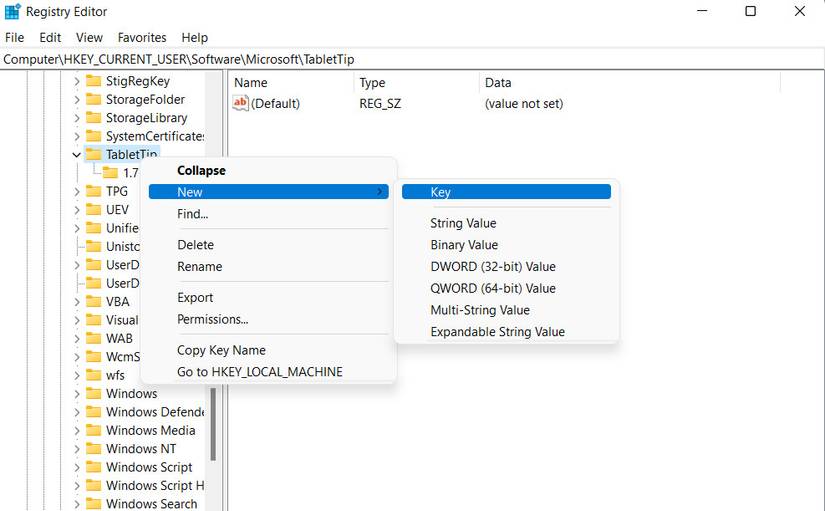Click the Registry Editor app icon in title bar
This screenshot has width=825, height=511.
(x=12, y=11)
